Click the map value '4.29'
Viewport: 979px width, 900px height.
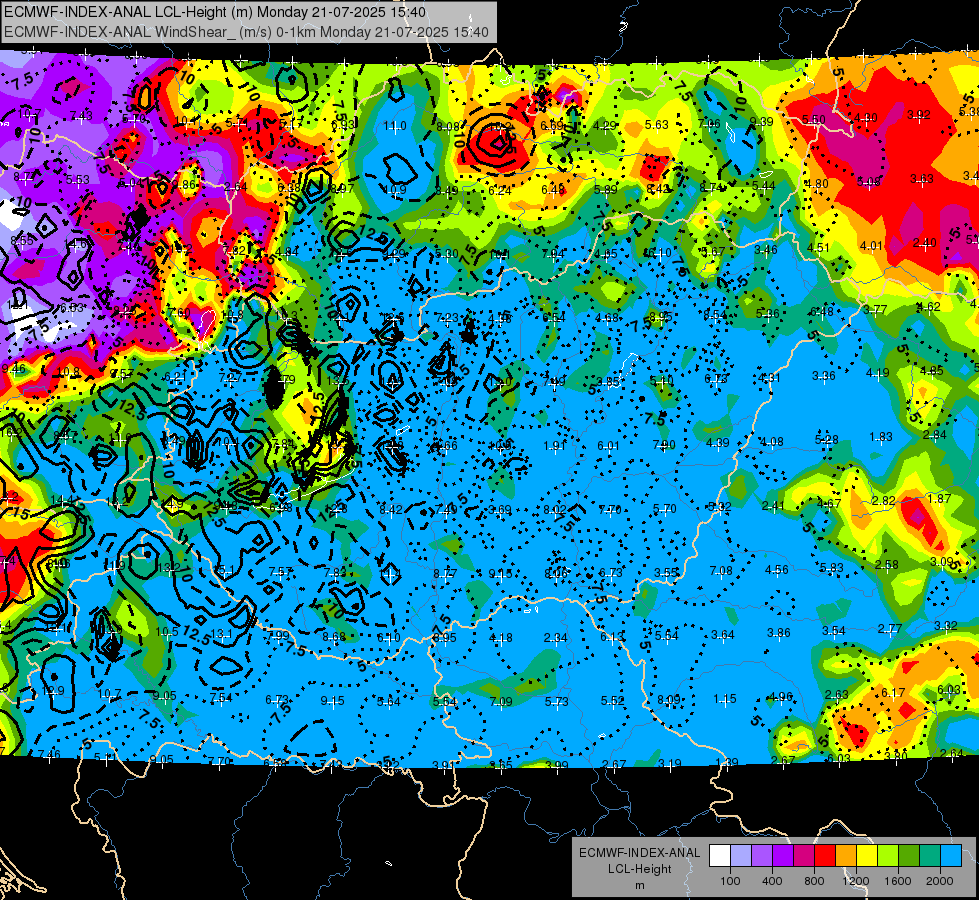(604, 125)
